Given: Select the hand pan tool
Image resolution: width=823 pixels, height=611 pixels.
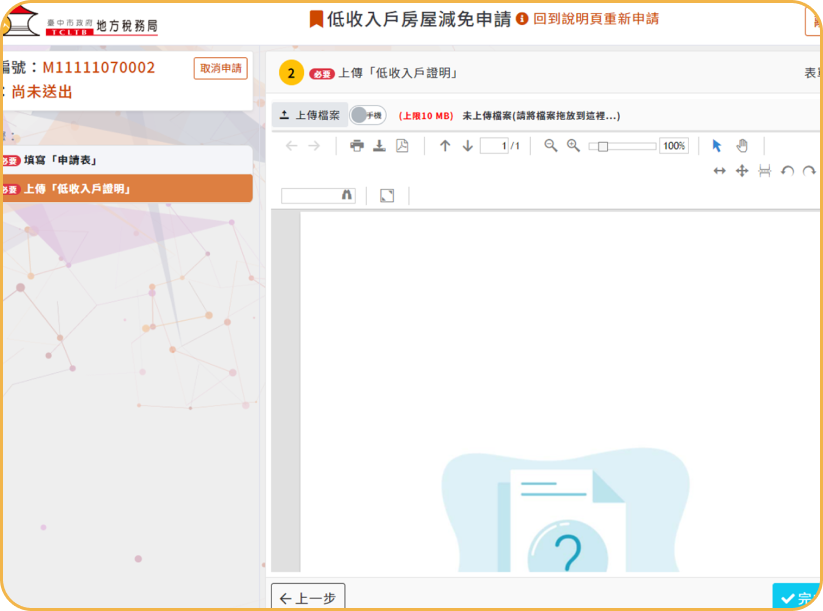Looking at the screenshot, I should [742, 146].
